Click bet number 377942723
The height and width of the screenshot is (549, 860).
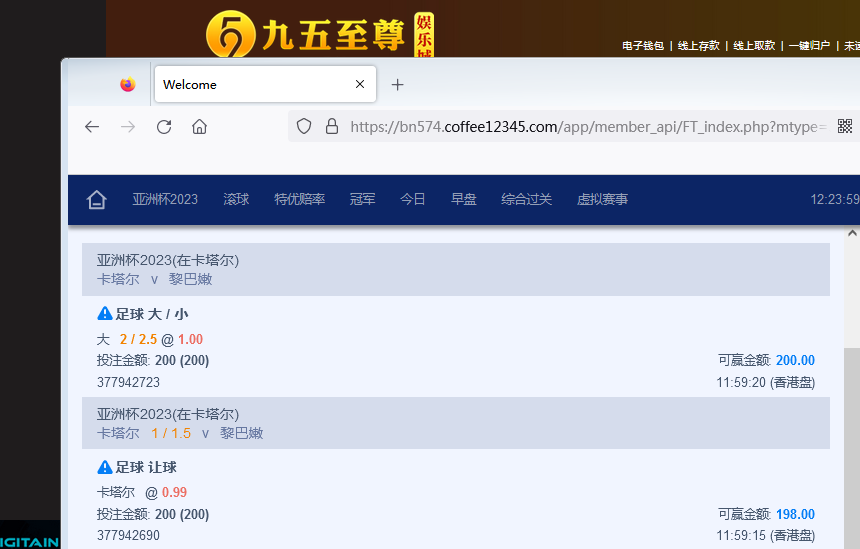tap(128, 382)
